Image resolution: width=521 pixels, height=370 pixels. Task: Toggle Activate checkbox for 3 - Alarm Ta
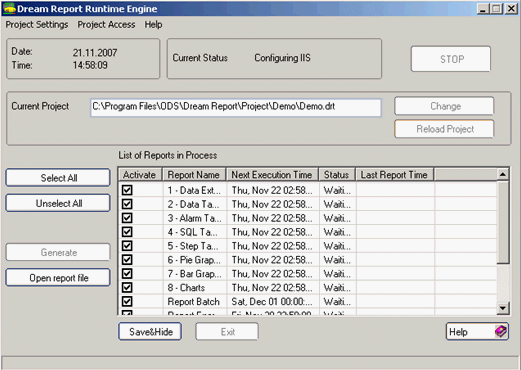127,218
